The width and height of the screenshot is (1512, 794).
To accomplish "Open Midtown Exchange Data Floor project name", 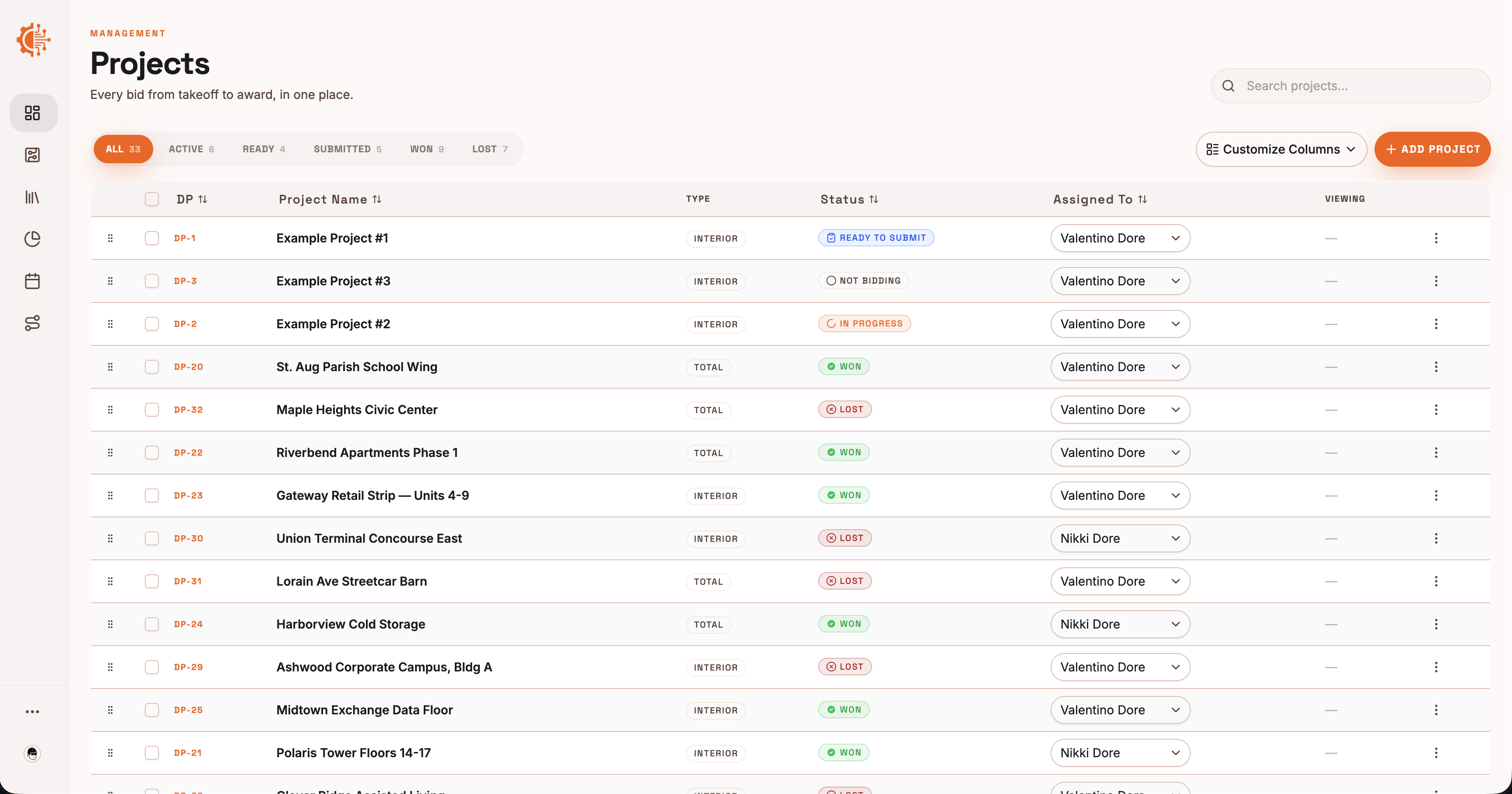I will point(365,710).
